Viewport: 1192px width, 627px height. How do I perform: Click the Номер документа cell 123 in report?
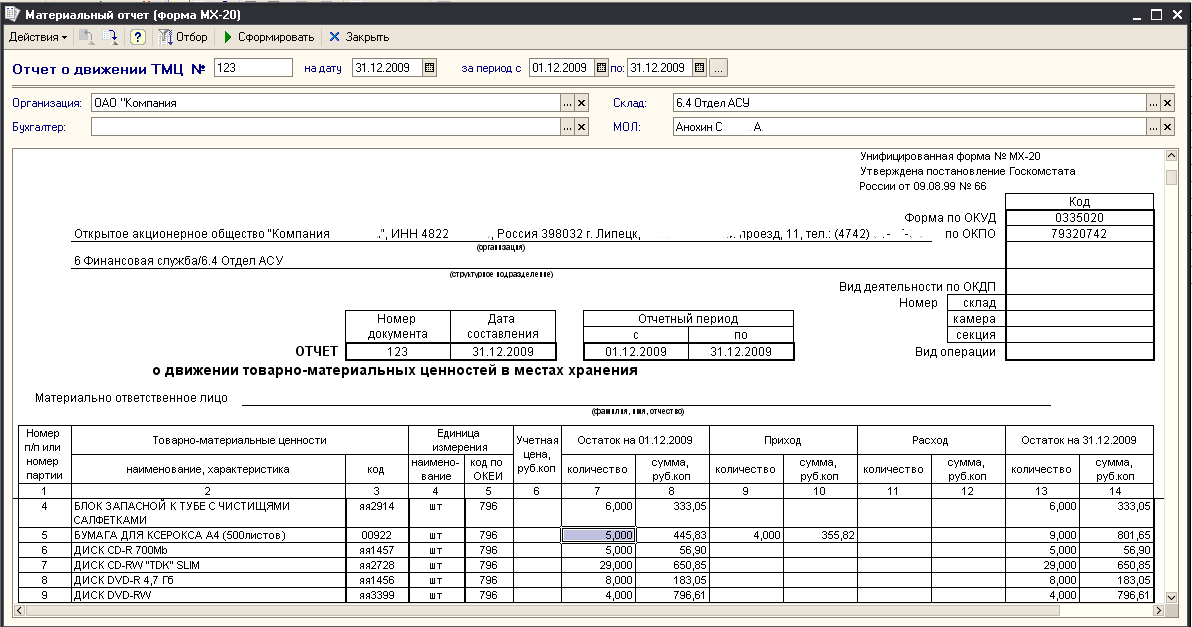(398, 352)
